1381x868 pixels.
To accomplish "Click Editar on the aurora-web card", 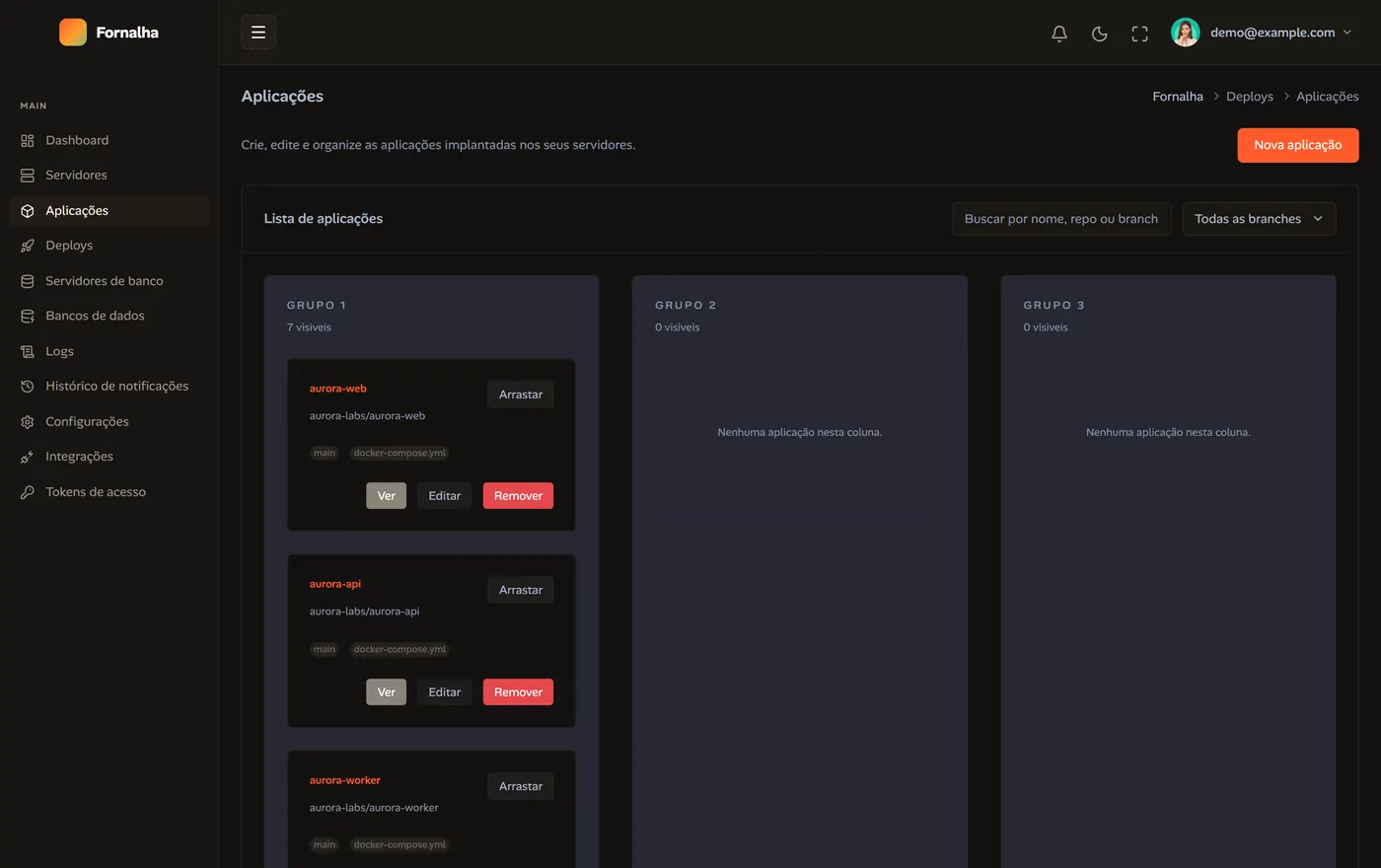I will pyautogui.click(x=445, y=496).
